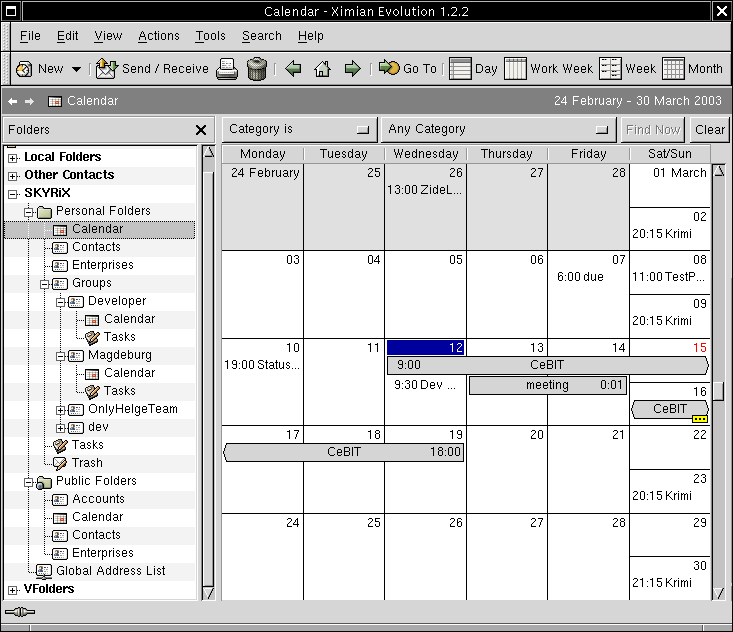Collapse the Personal Folders node
The width and height of the screenshot is (733, 632).
(29, 212)
